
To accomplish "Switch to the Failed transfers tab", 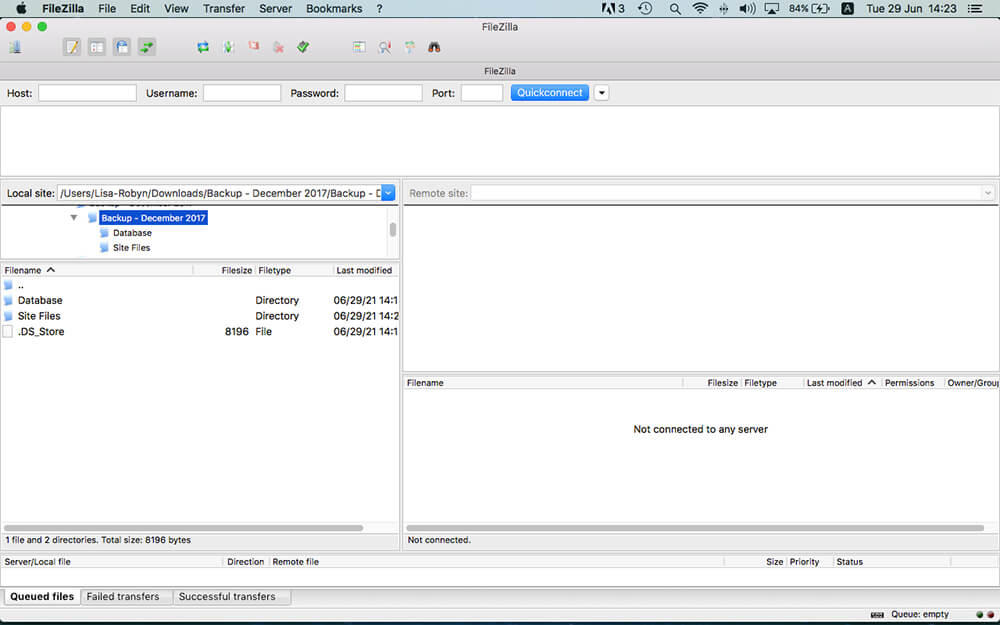I will [x=123, y=597].
